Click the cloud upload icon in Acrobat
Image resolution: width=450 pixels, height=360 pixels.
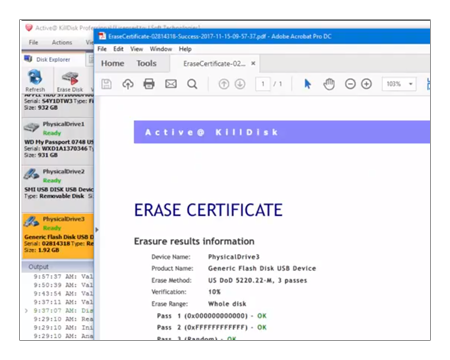(x=128, y=84)
